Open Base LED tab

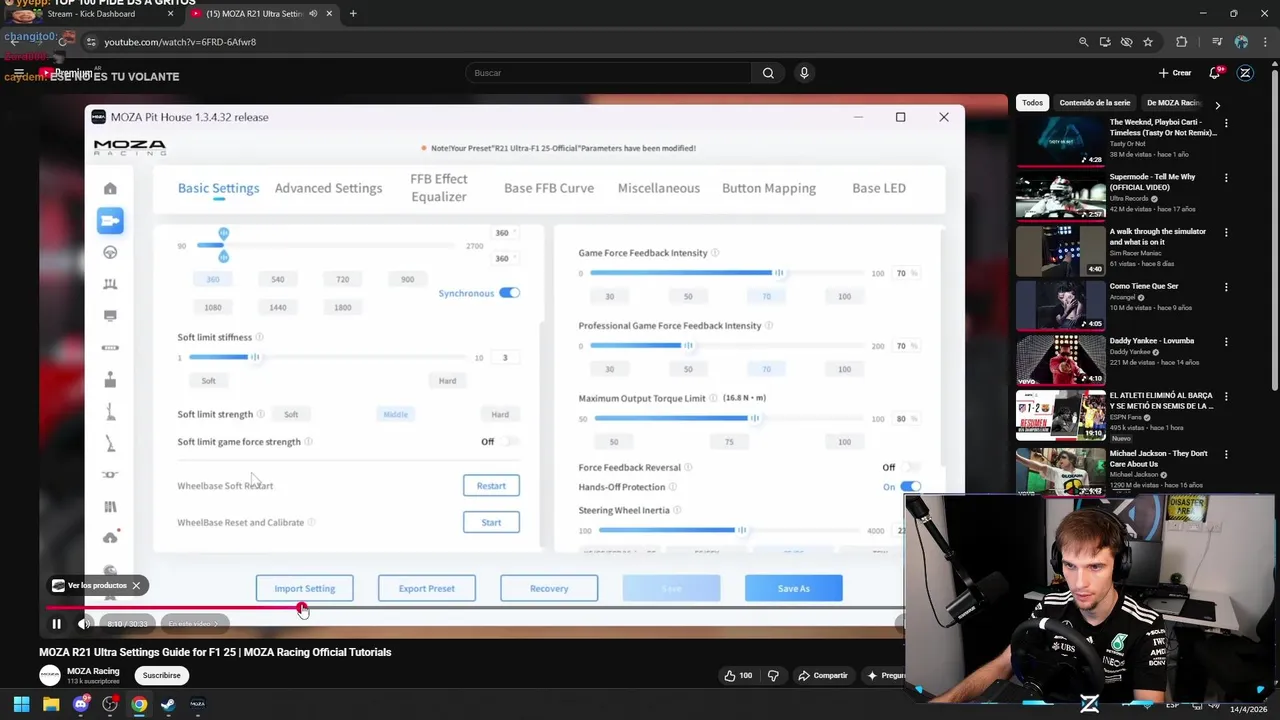point(879,188)
